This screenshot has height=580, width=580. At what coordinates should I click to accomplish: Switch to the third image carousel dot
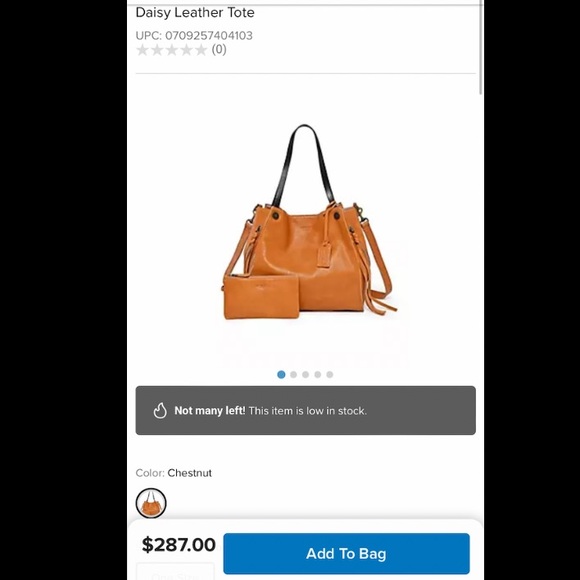tap(306, 375)
